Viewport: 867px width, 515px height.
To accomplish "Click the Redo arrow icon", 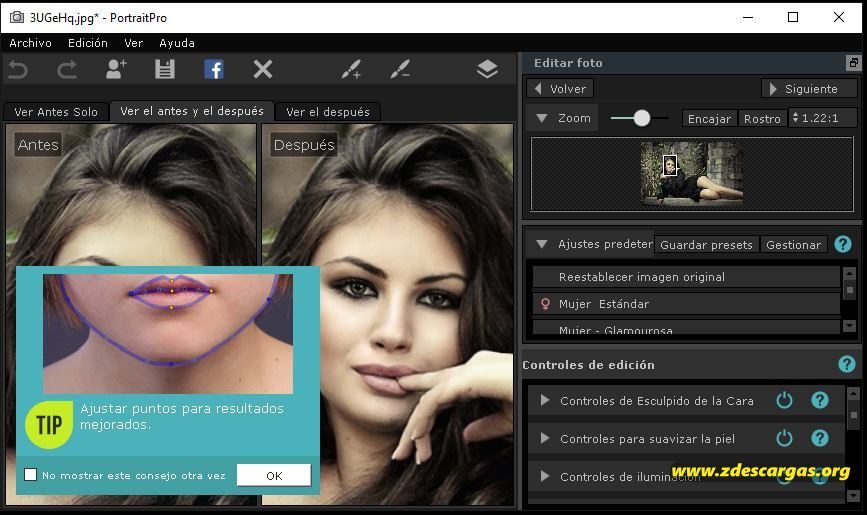I will (67, 70).
